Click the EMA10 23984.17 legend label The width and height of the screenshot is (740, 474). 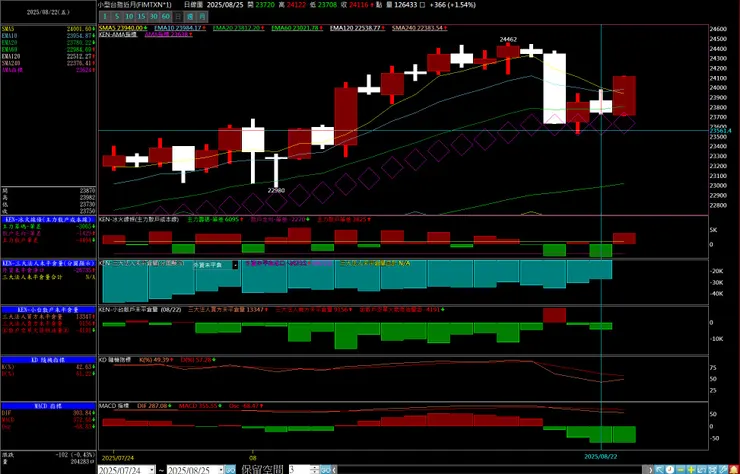tap(180, 28)
